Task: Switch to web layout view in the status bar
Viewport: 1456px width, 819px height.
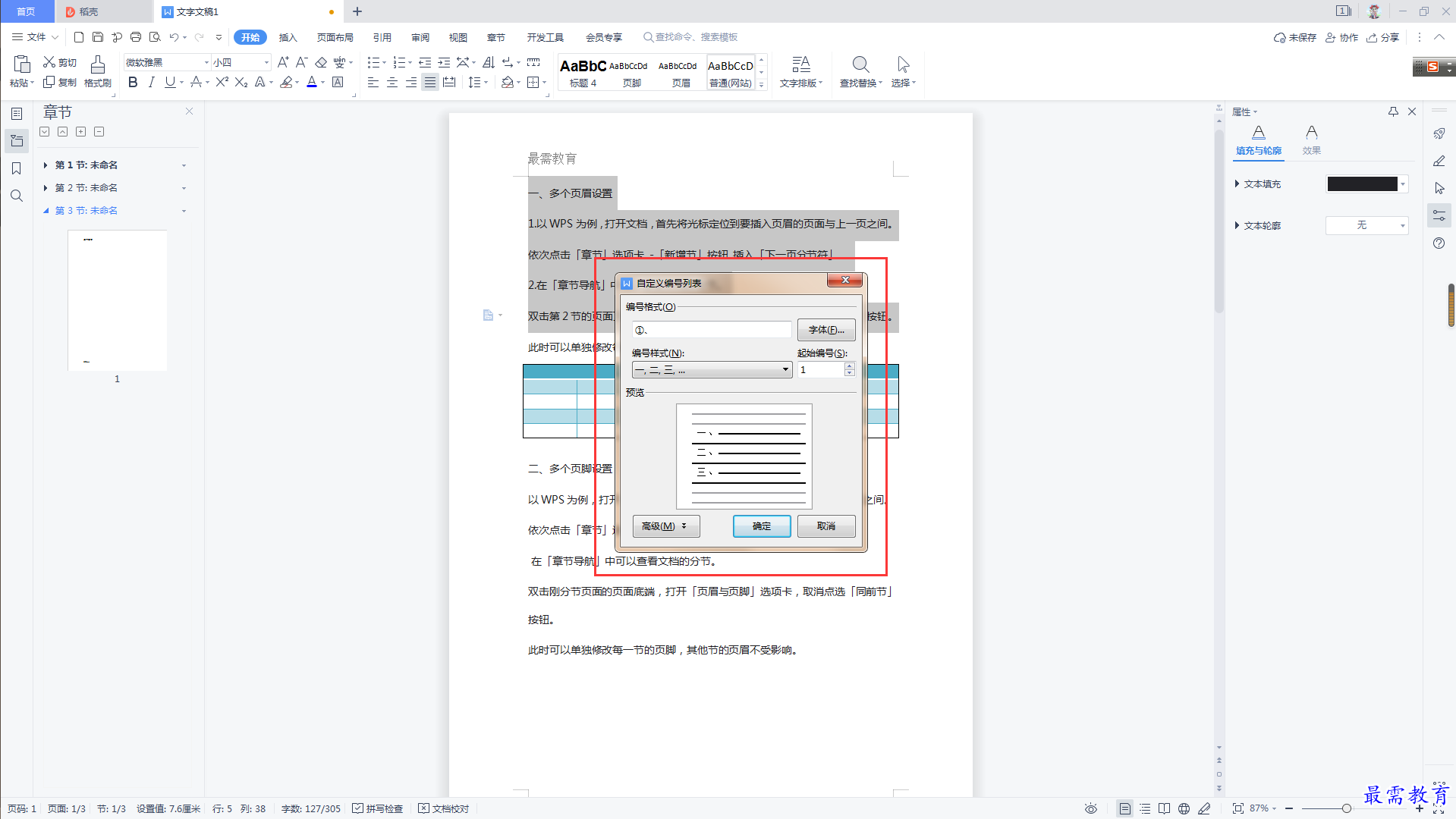Action: pyautogui.click(x=1184, y=808)
